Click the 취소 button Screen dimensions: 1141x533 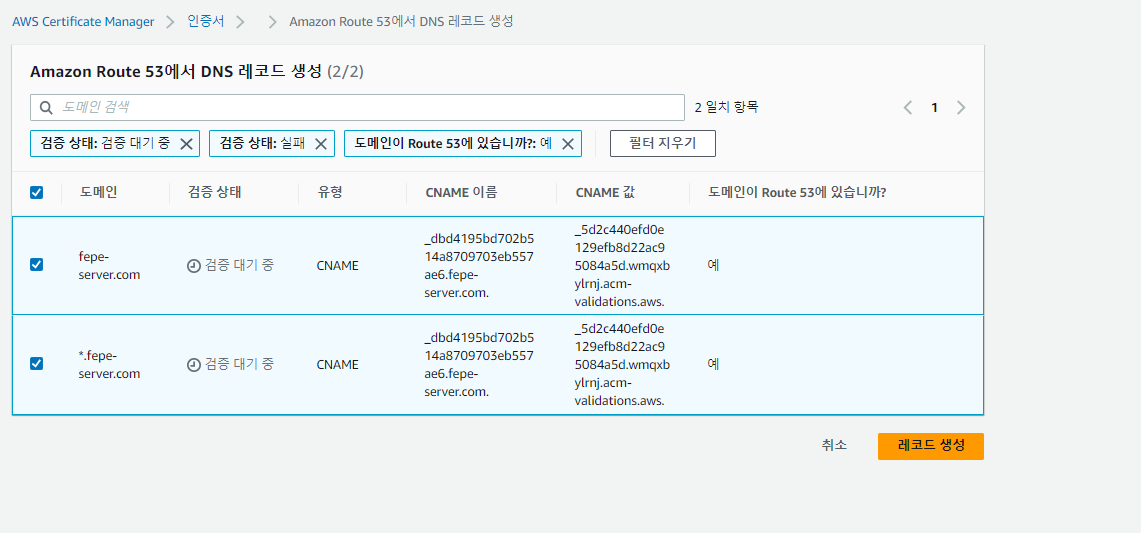tap(834, 446)
